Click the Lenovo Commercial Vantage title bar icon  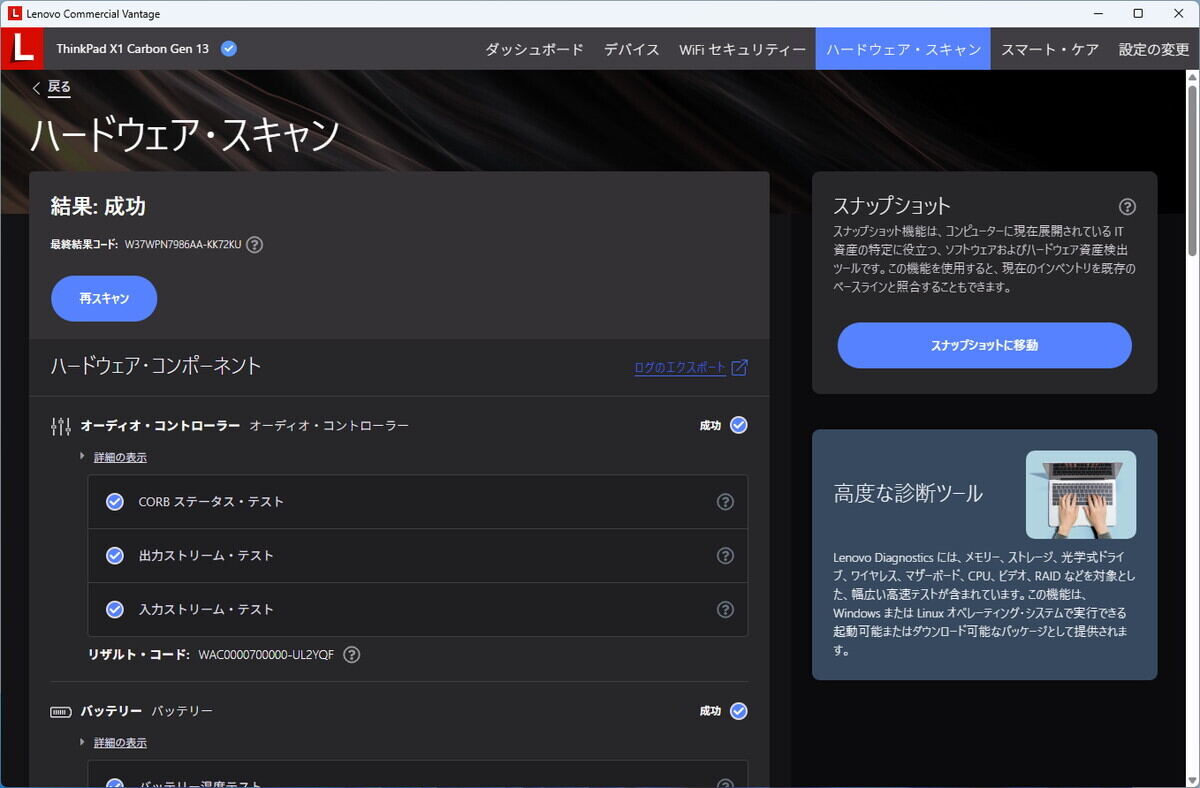tap(12, 14)
